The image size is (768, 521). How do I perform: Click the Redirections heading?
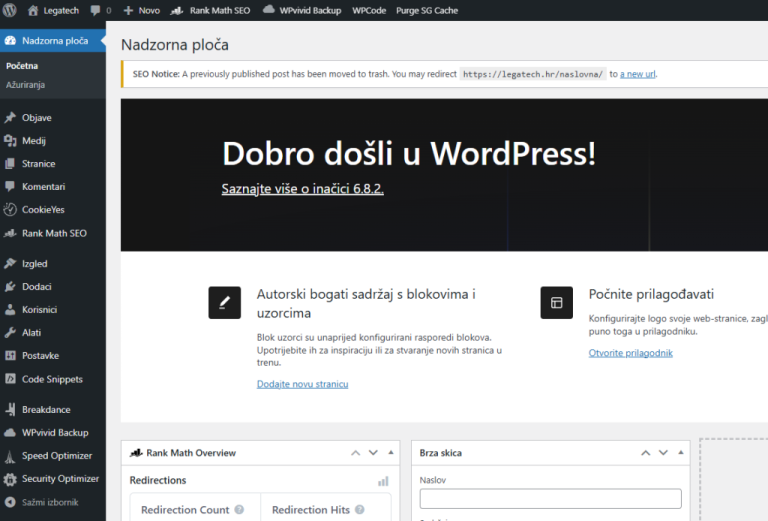(x=158, y=480)
